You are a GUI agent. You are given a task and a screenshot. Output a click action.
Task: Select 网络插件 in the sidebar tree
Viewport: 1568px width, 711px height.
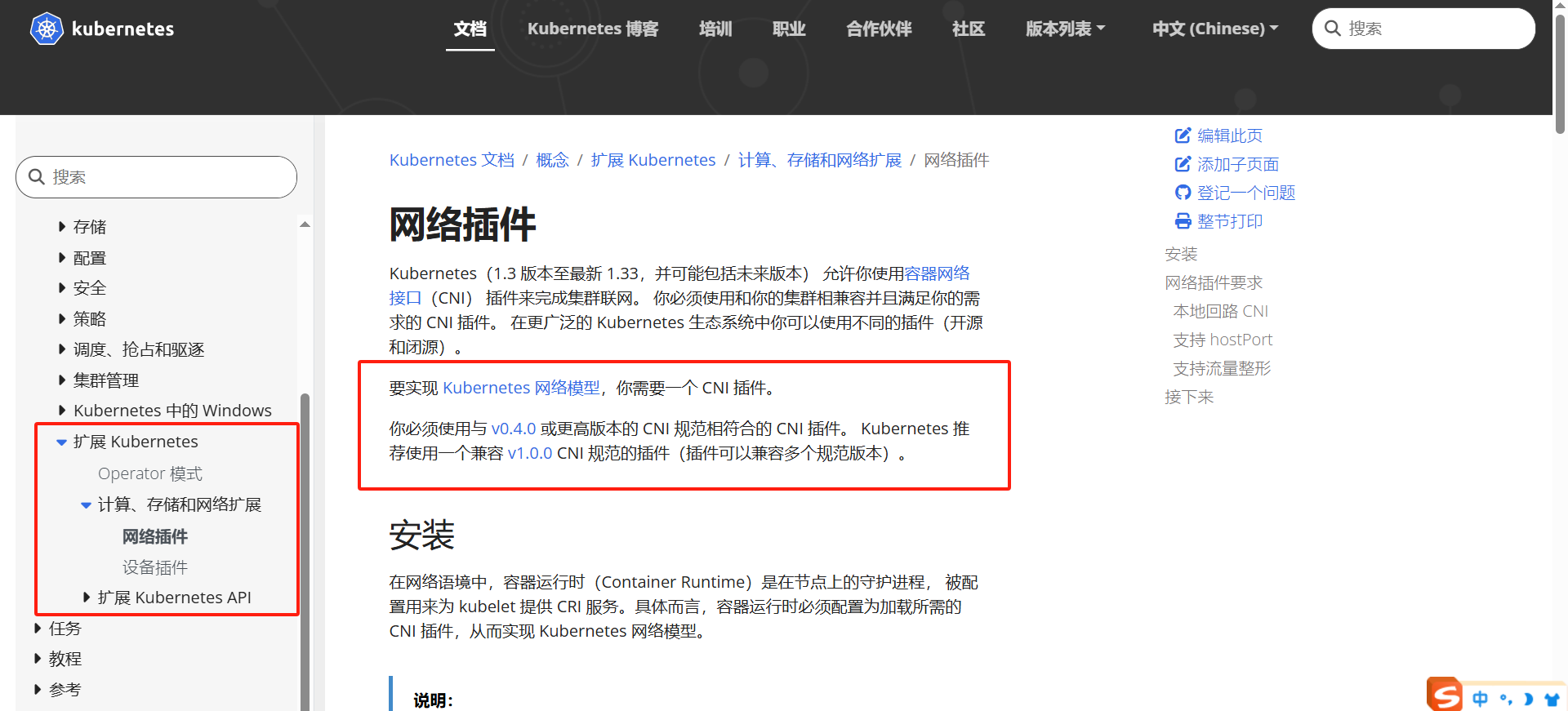pos(155,536)
